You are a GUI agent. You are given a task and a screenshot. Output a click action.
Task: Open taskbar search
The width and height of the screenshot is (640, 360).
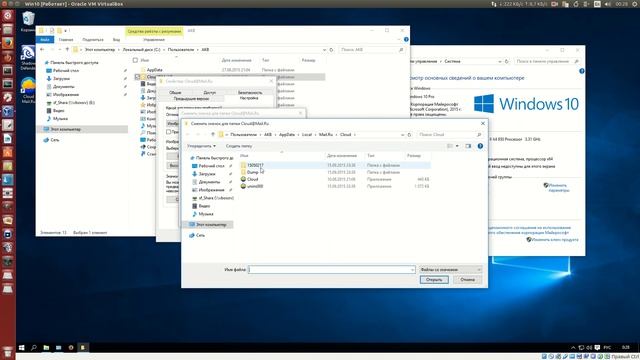tap(34, 347)
